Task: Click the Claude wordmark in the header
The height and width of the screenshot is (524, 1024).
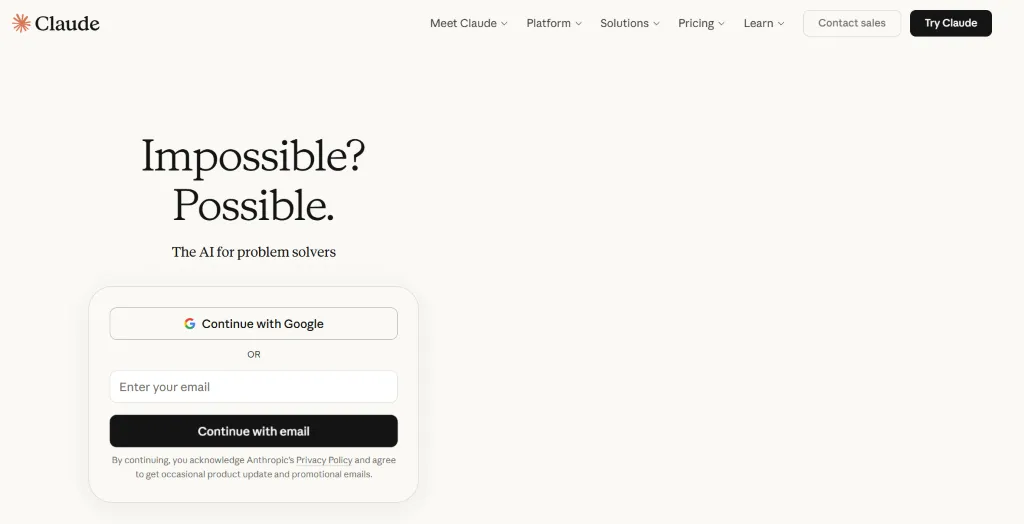Action: (x=67, y=23)
